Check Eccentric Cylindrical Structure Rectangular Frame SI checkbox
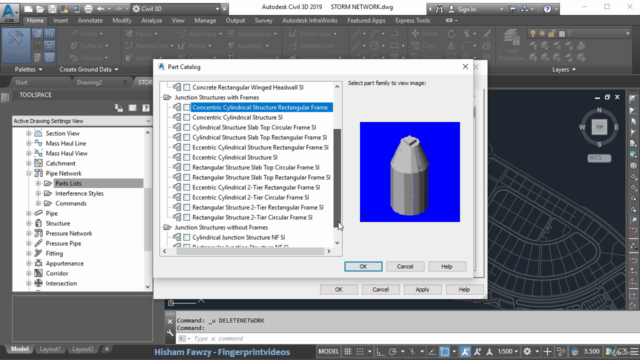 187,147
